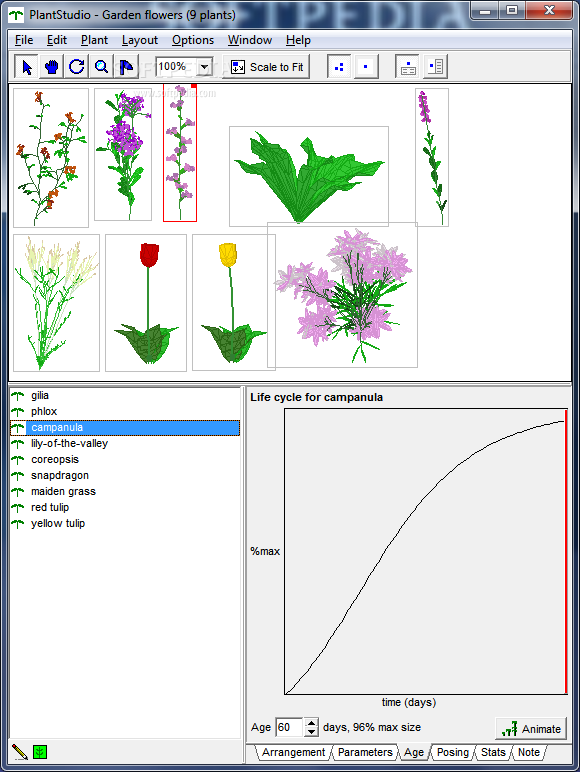Open the File menu
The width and height of the screenshot is (580, 772).
(x=24, y=40)
